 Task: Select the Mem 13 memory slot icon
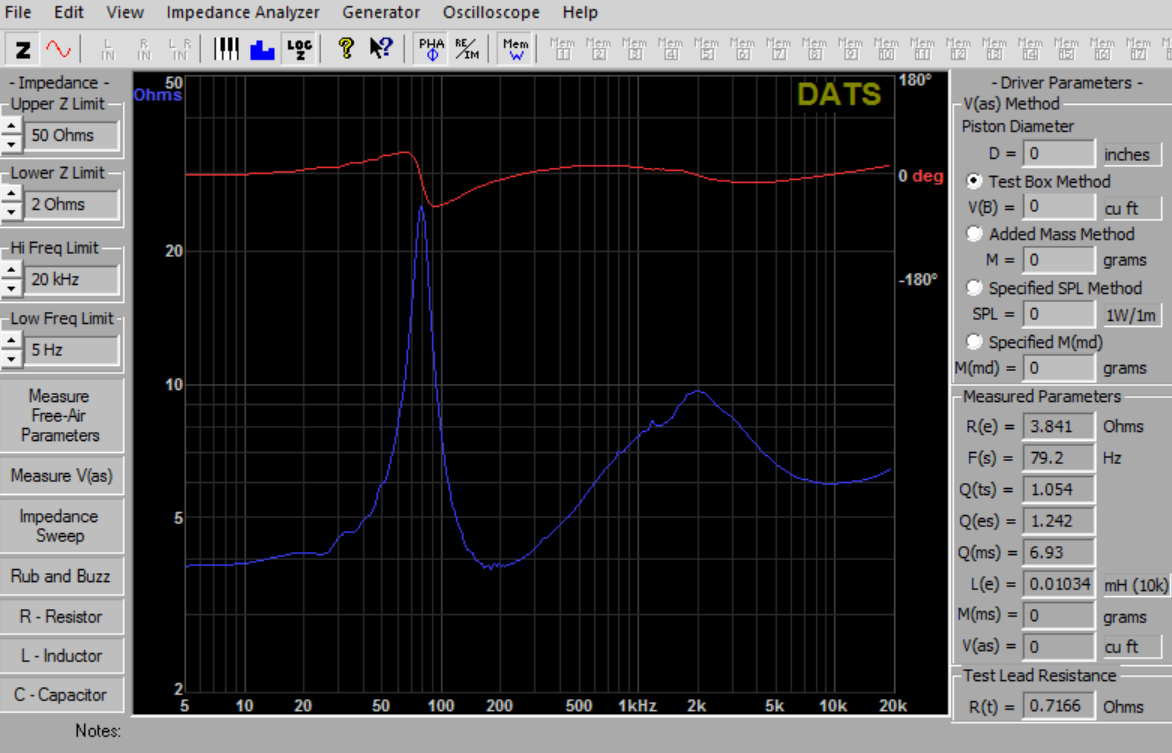tap(993, 49)
